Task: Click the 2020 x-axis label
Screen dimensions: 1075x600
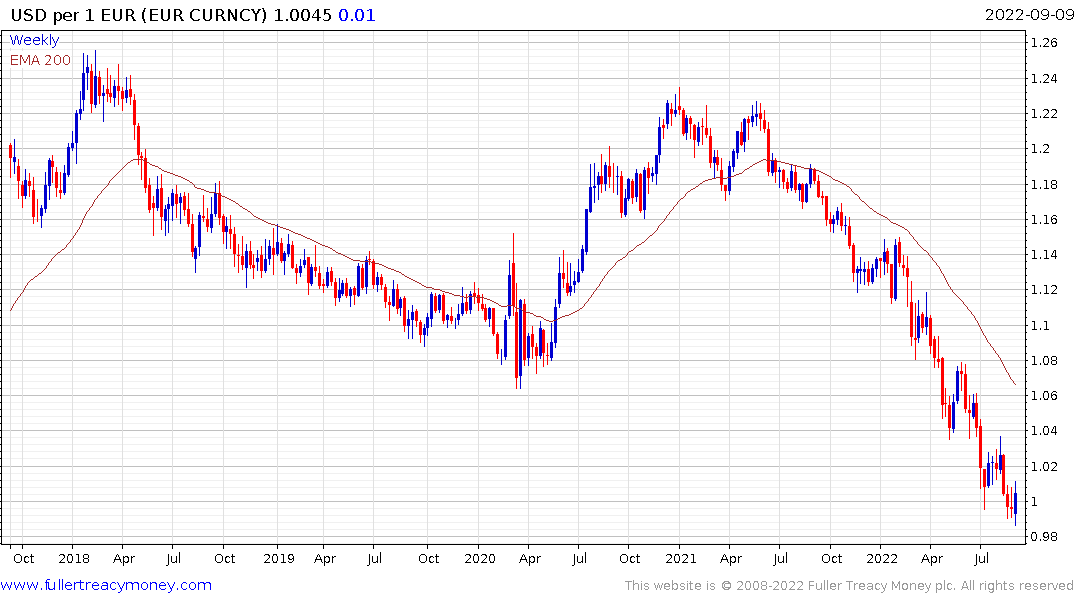Action: point(479,558)
